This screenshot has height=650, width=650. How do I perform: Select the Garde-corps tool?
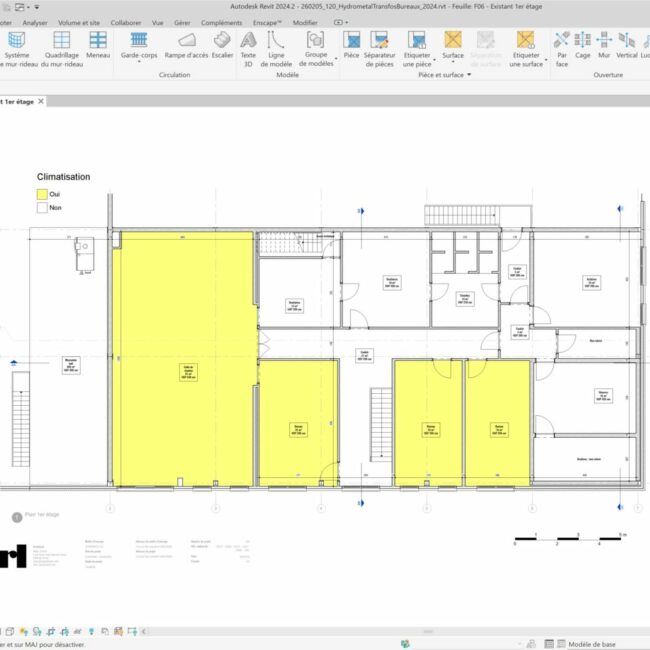139,46
